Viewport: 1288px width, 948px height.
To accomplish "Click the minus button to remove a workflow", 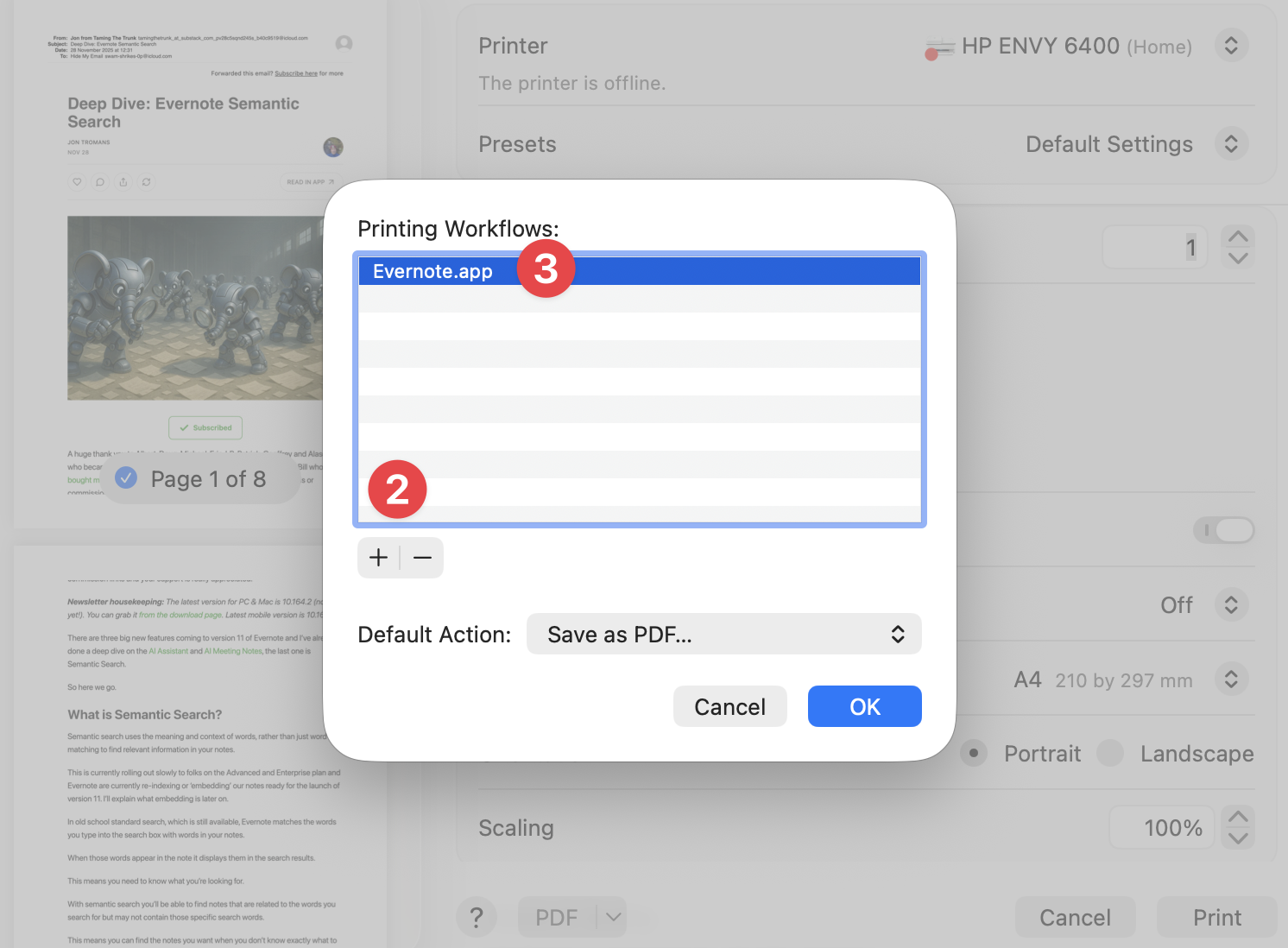I will click(x=422, y=557).
